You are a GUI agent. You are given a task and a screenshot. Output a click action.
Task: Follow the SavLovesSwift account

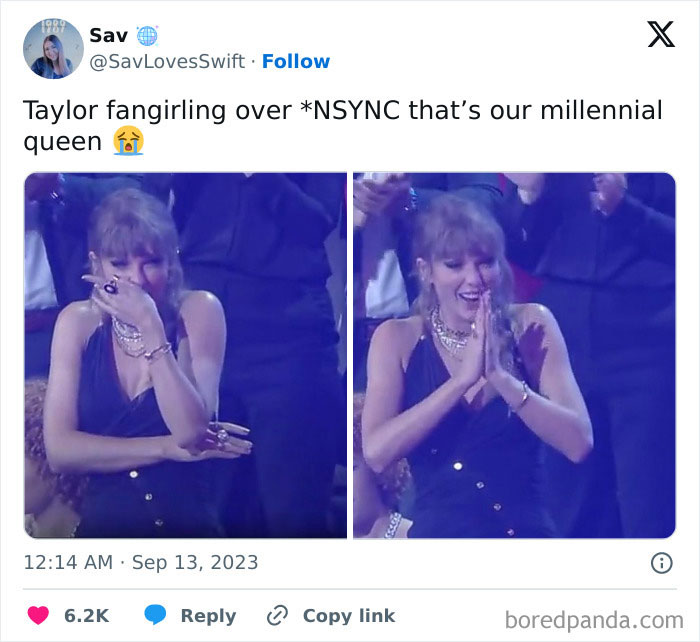[x=296, y=61]
